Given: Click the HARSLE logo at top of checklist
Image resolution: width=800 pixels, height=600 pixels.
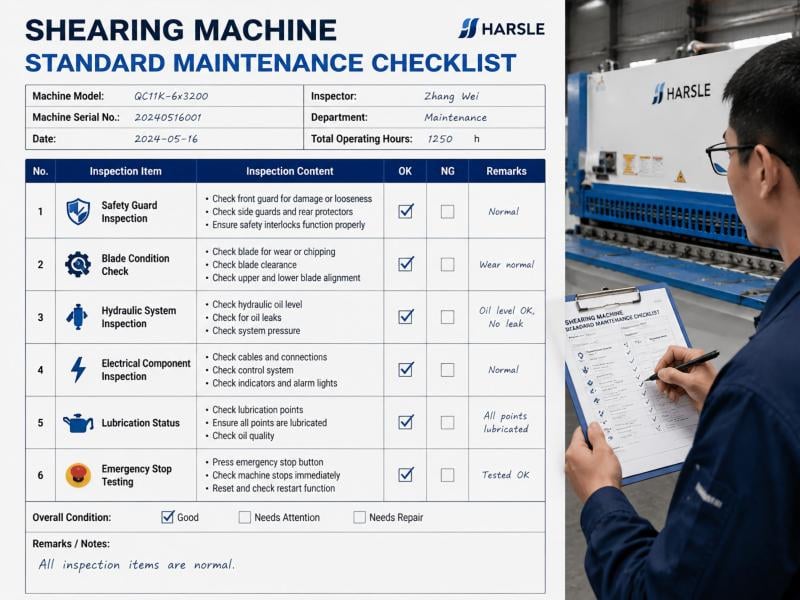Looking at the screenshot, I should (x=502, y=29).
